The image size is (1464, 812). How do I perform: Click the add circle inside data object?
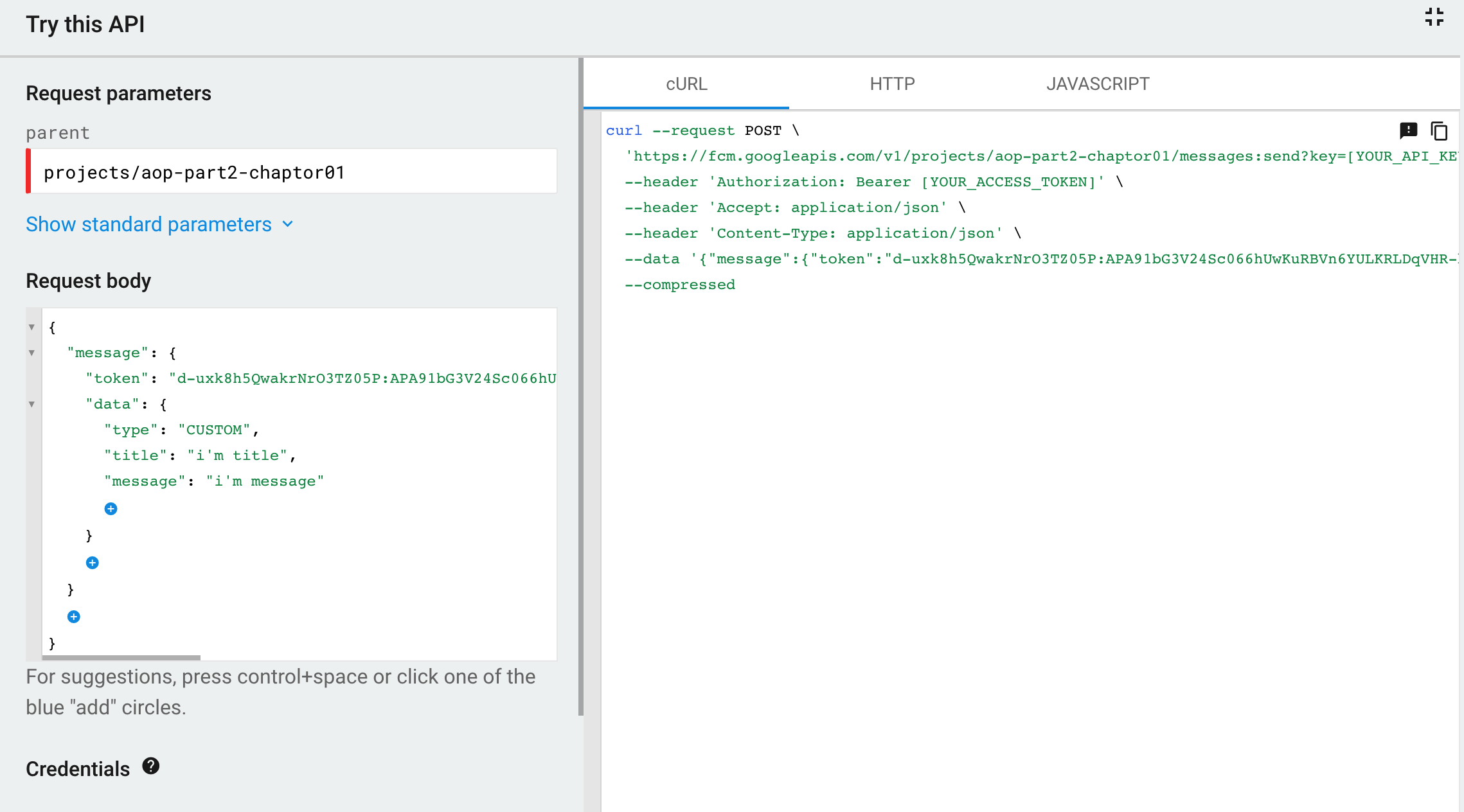(111, 509)
